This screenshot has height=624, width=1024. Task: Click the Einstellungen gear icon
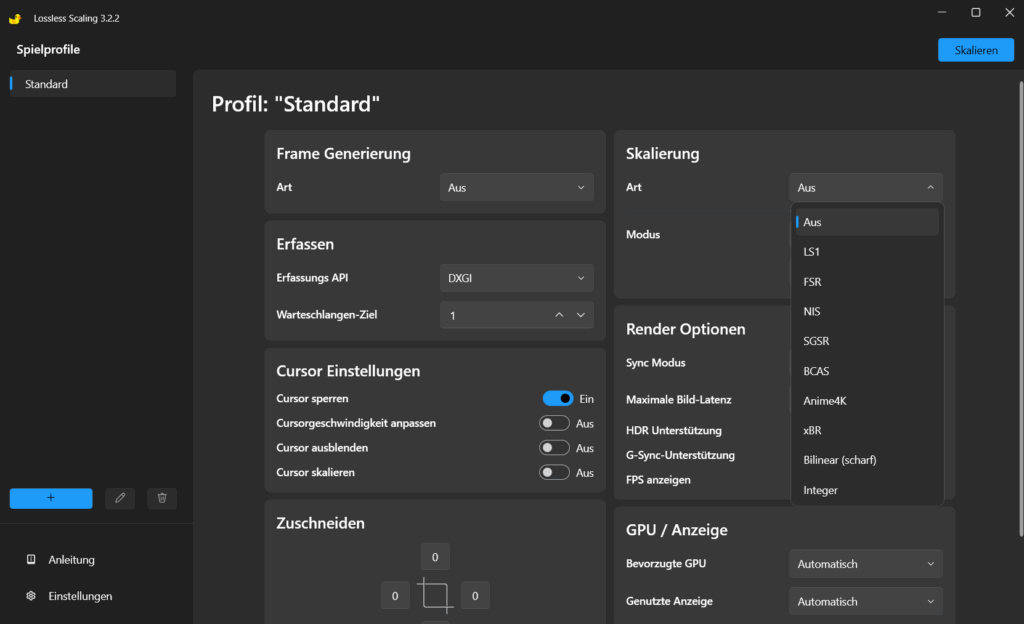click(x=31, y=596)
